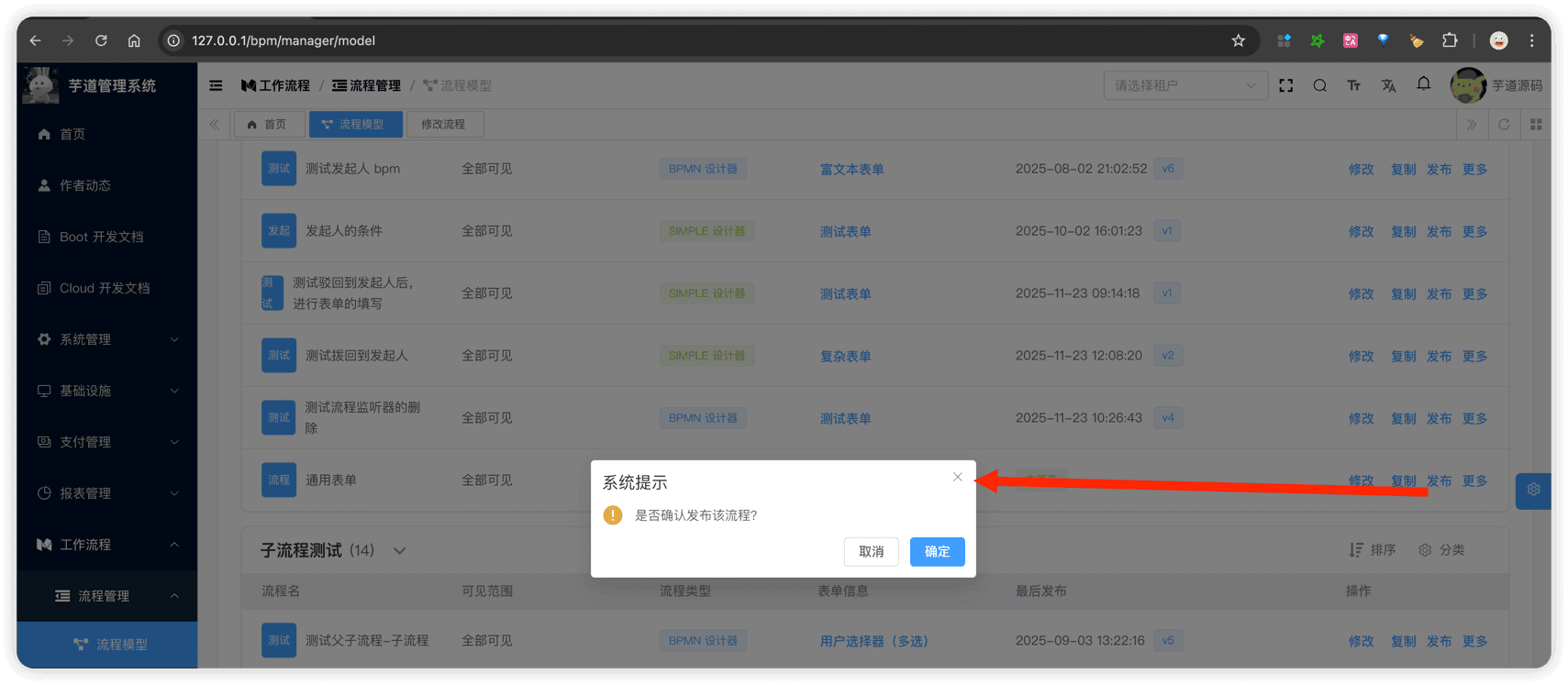Click the 2025-10-02 16:01:23 timestamp

click(x=1078, y=231)
